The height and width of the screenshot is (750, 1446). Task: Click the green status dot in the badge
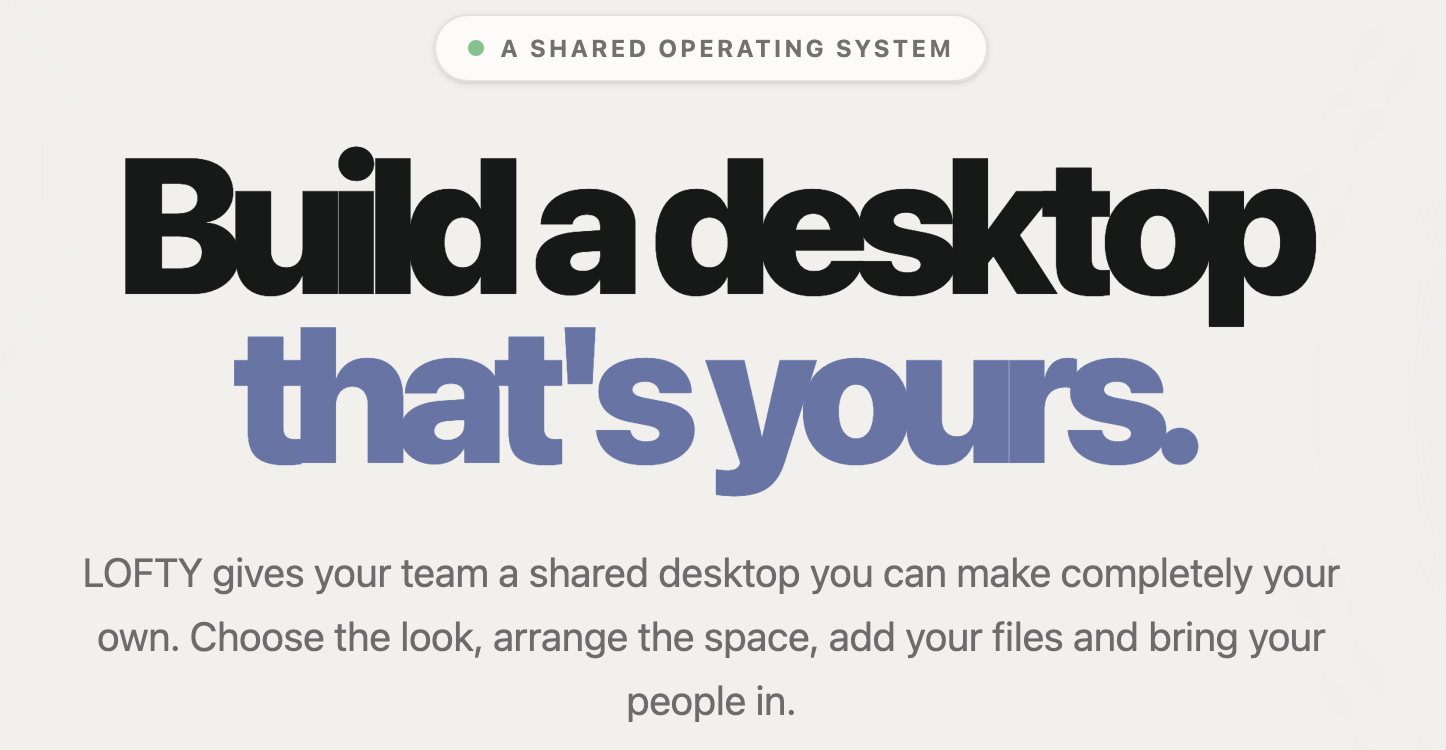click(476, 48)
